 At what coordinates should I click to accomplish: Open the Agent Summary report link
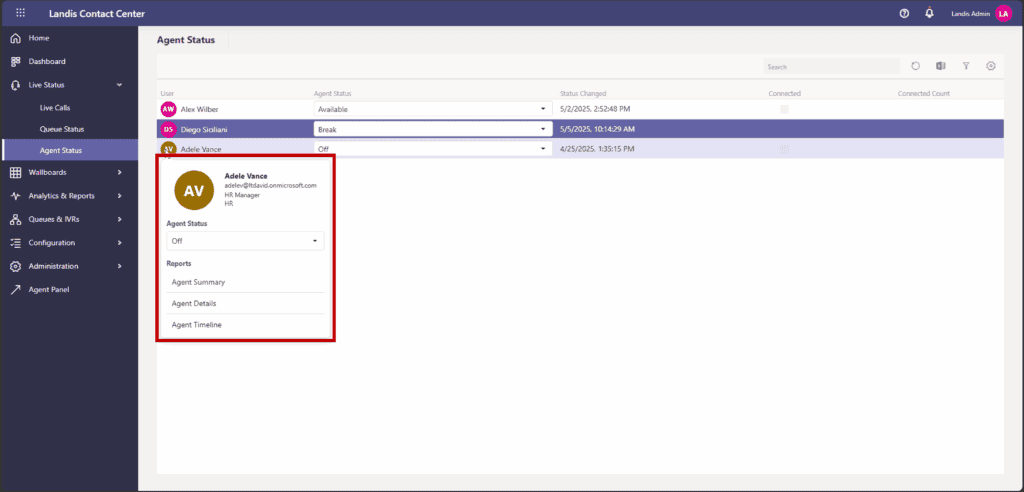(198, 282)
